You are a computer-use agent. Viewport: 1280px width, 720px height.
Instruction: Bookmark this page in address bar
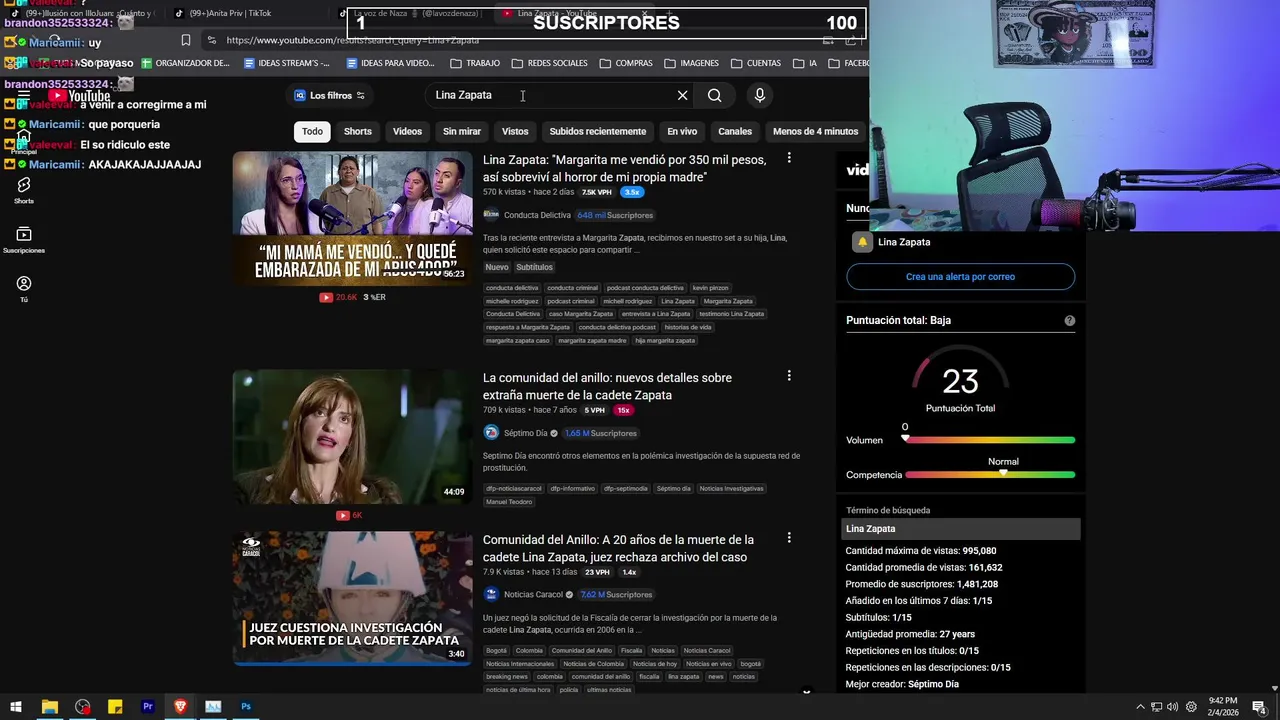point(186,40)
